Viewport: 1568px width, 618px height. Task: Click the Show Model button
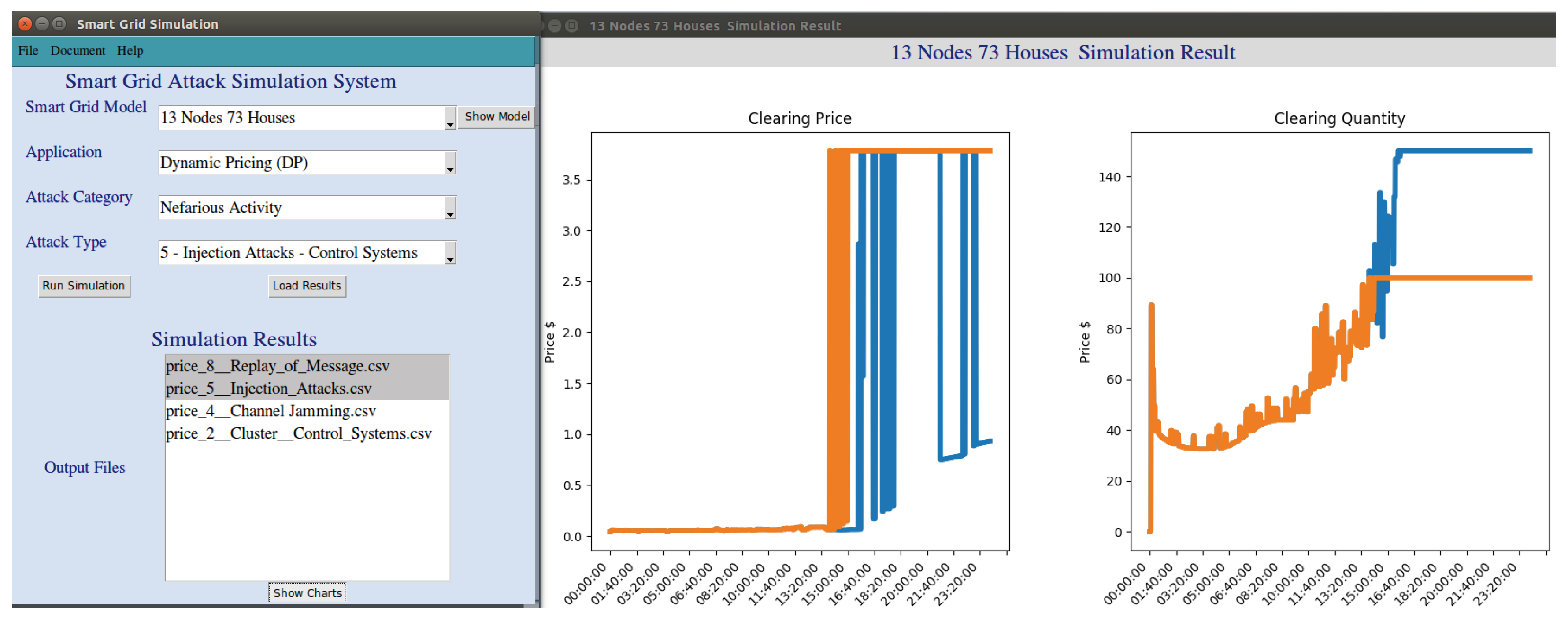497,116
